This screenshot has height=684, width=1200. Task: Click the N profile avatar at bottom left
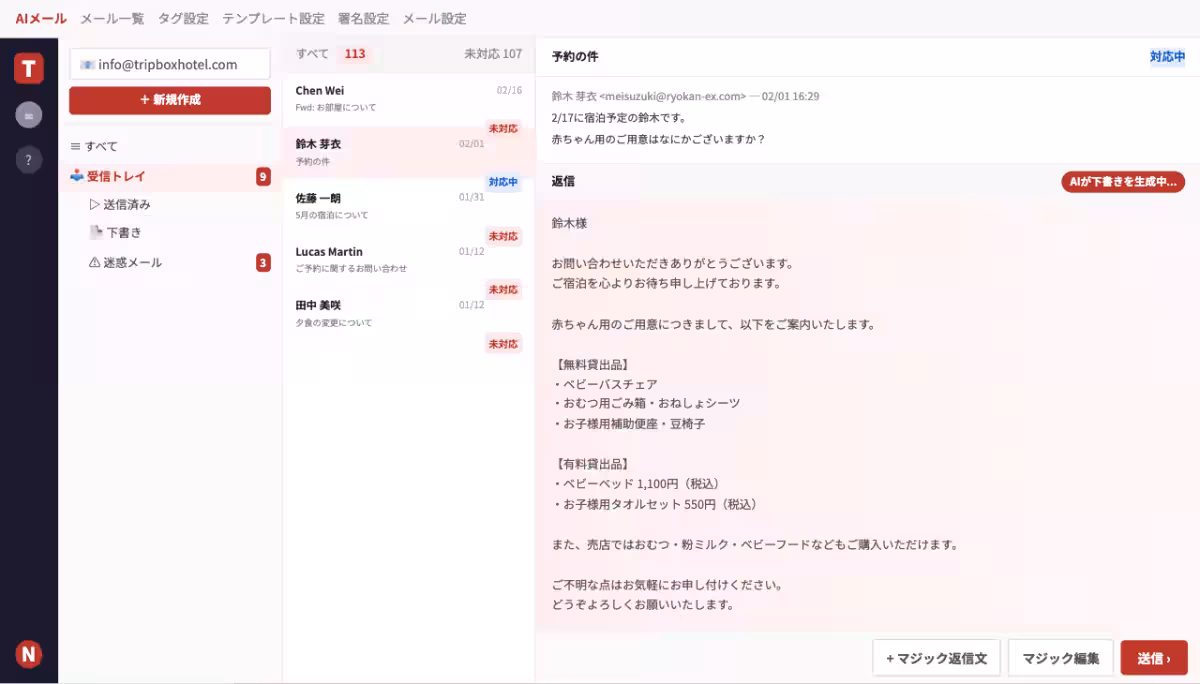click(28, 653)
